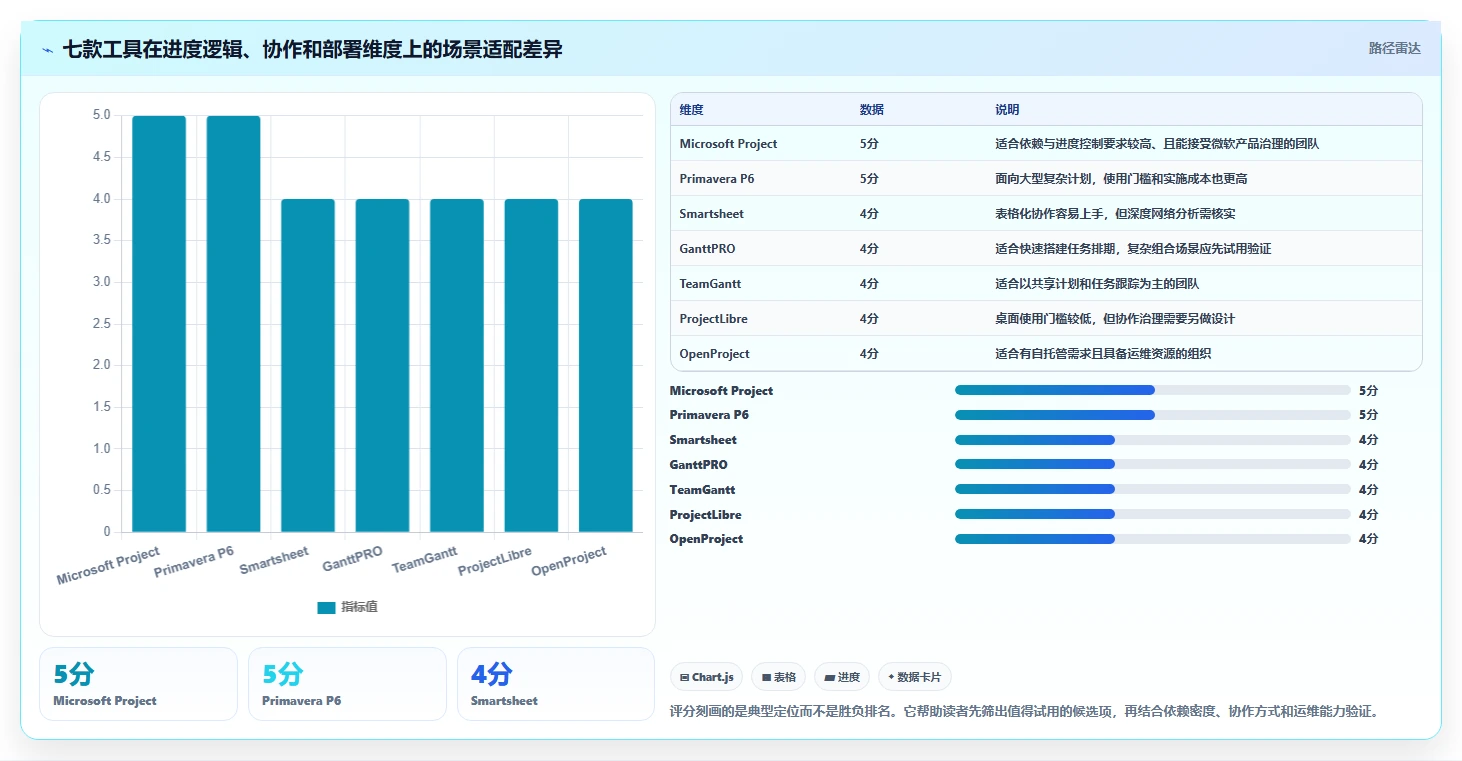Click the 5分 value after Primavera P6 progress bar
The image size is (1462, 761).
point(1368,415)
